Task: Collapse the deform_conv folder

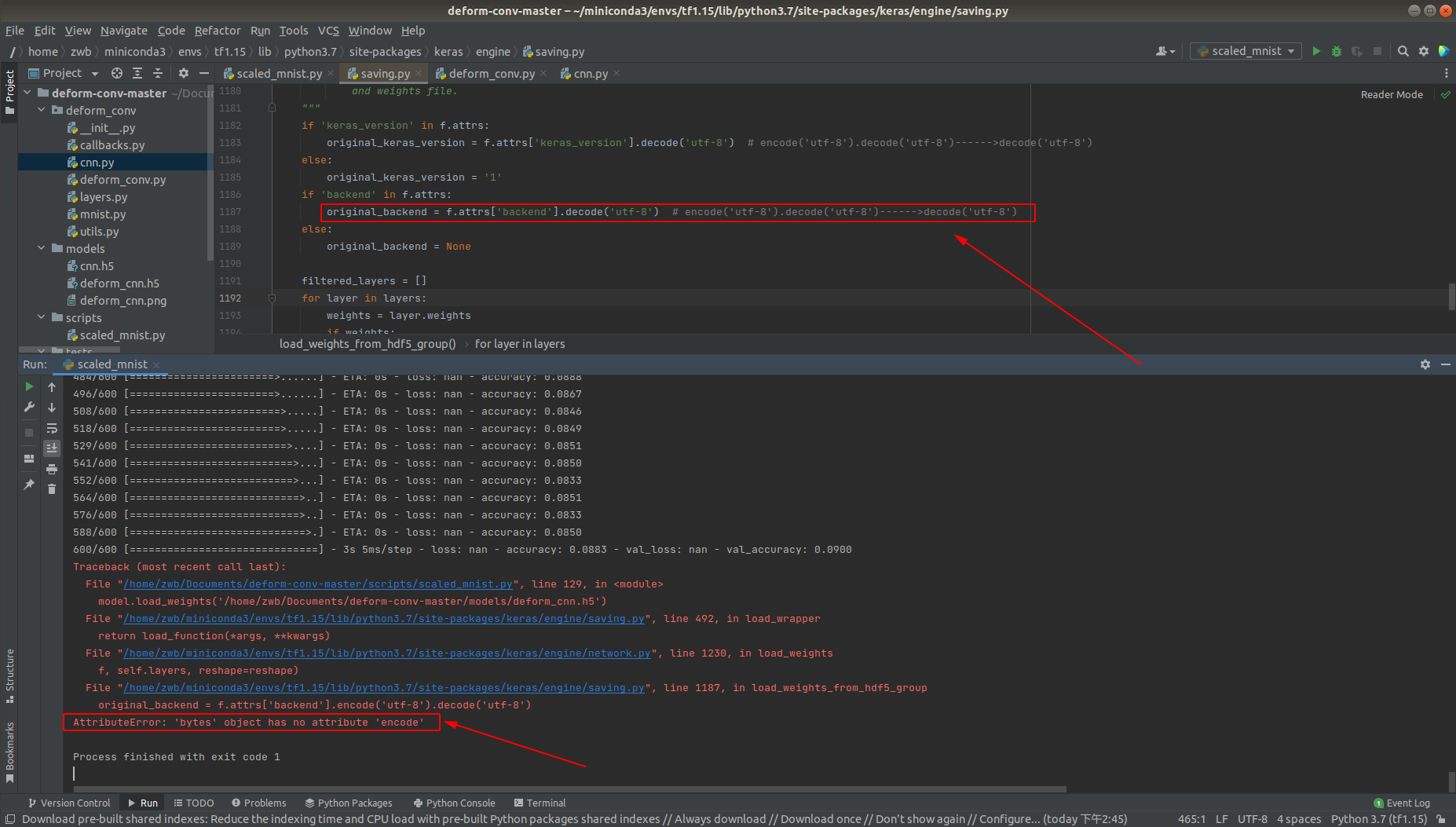Action: [42, 110]
